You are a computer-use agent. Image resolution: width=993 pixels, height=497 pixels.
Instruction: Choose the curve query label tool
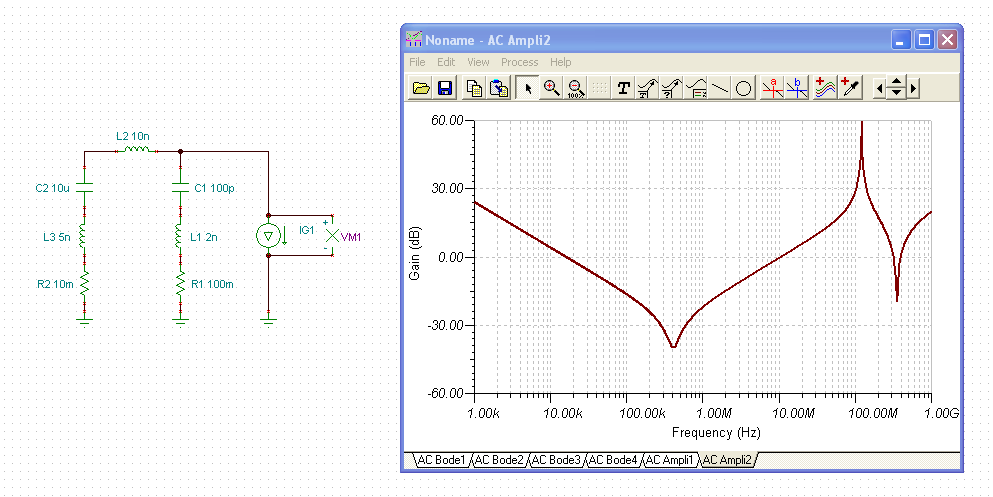pyautogui.click(x=671, y=88)
